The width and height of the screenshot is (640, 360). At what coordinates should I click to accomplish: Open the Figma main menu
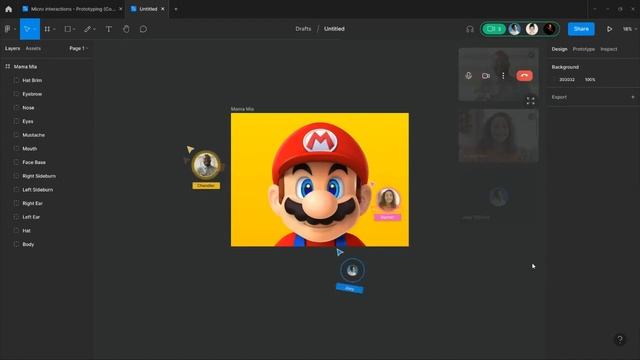tap(9, 29)
